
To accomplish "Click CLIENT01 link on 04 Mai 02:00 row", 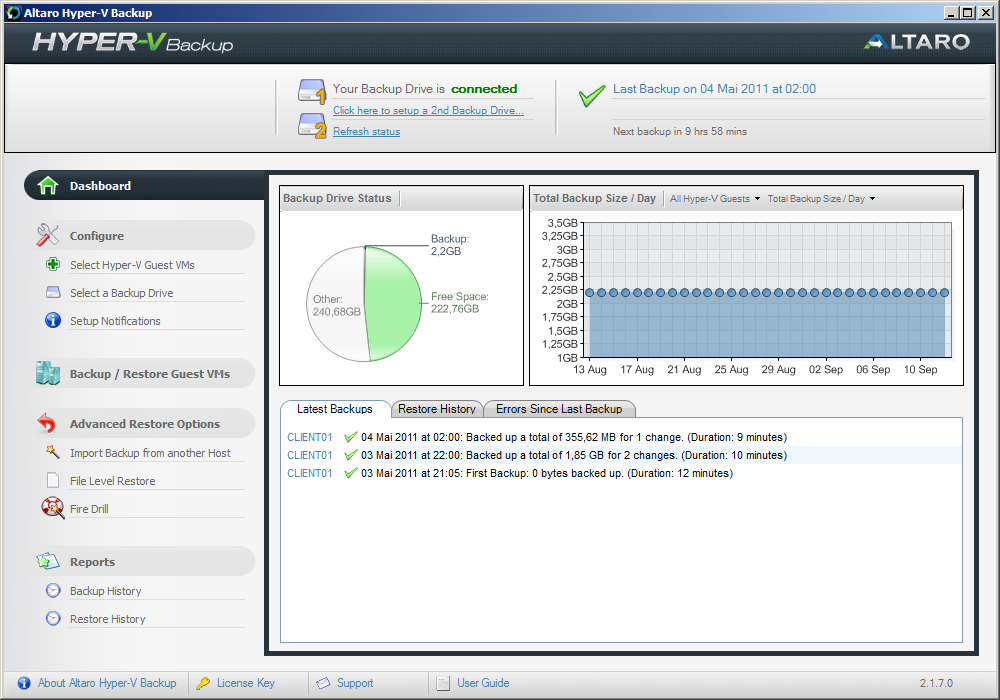I will pyautogui.click(x=310, y=437).
